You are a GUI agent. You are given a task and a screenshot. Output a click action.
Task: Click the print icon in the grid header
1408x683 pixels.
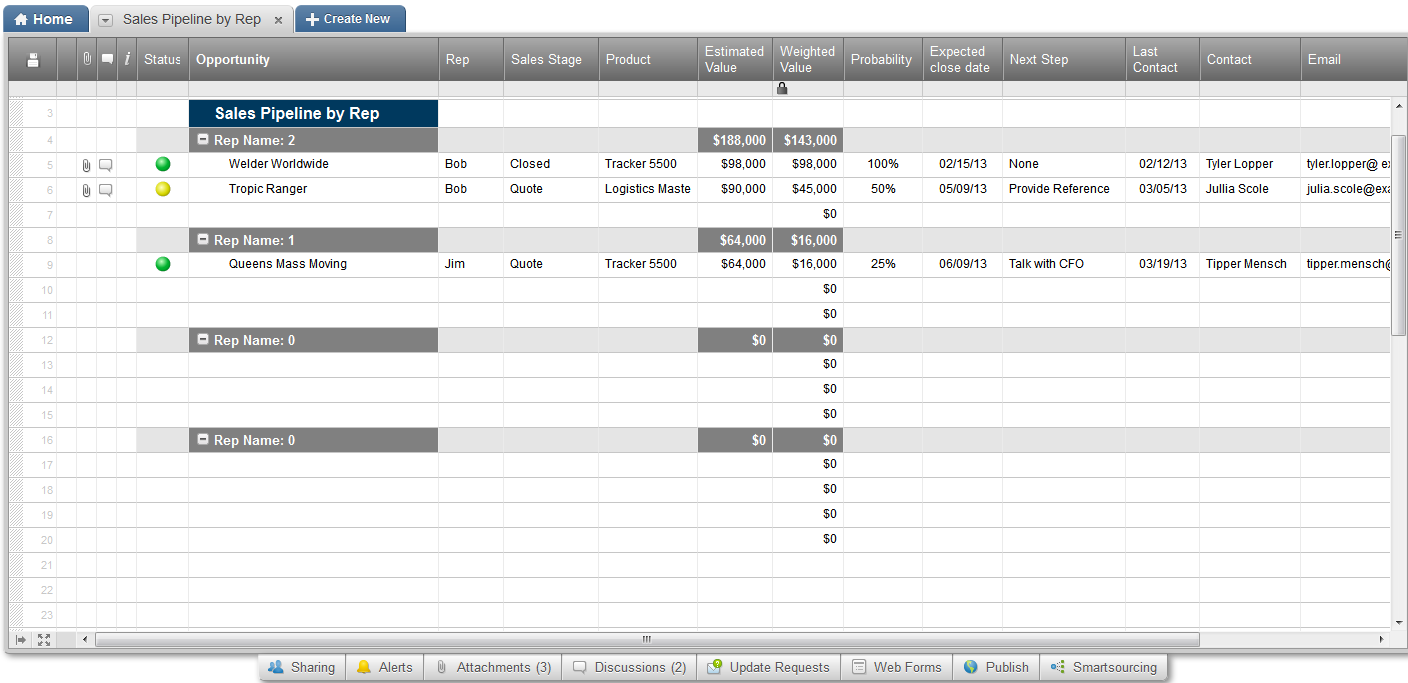(x=33, y=60)
